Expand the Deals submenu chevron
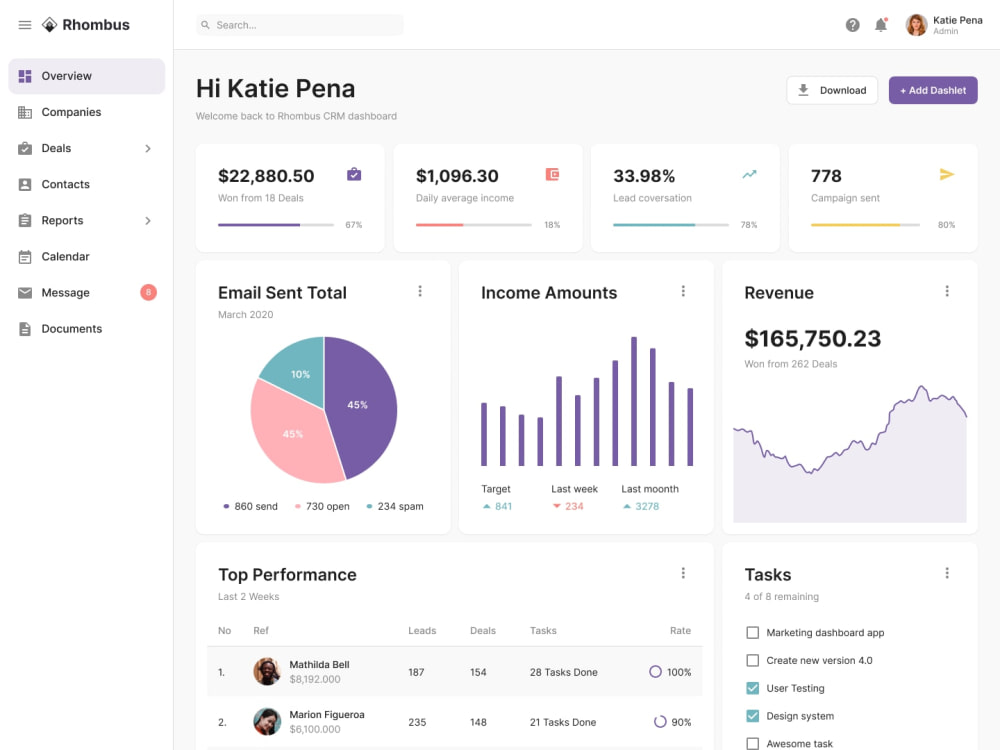Screen dimensions: 1000x750 pos(148,149)
